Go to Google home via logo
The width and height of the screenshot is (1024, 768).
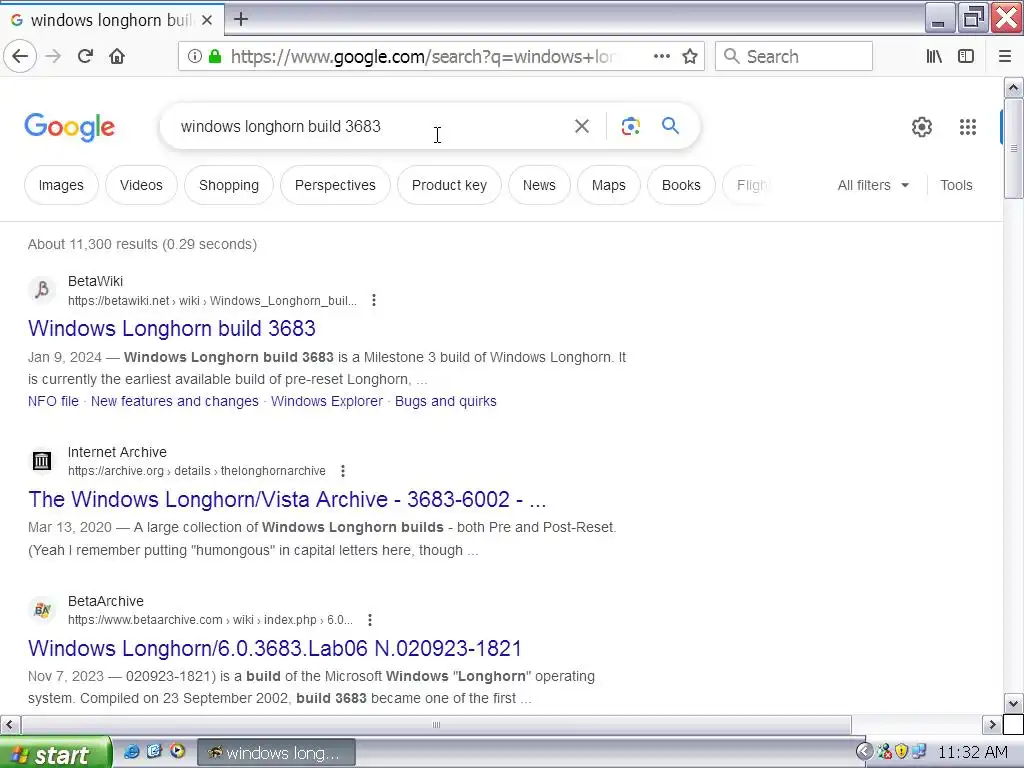(x=69, y=127)
